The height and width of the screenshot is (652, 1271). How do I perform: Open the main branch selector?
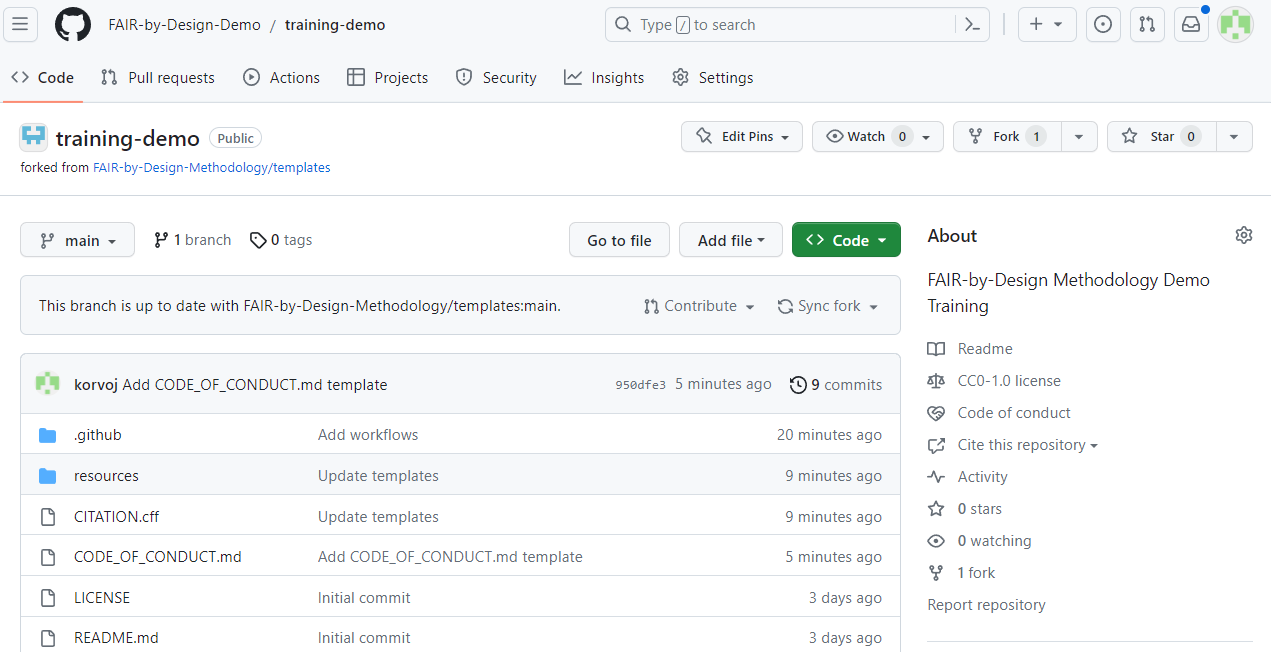coord(77,239)
